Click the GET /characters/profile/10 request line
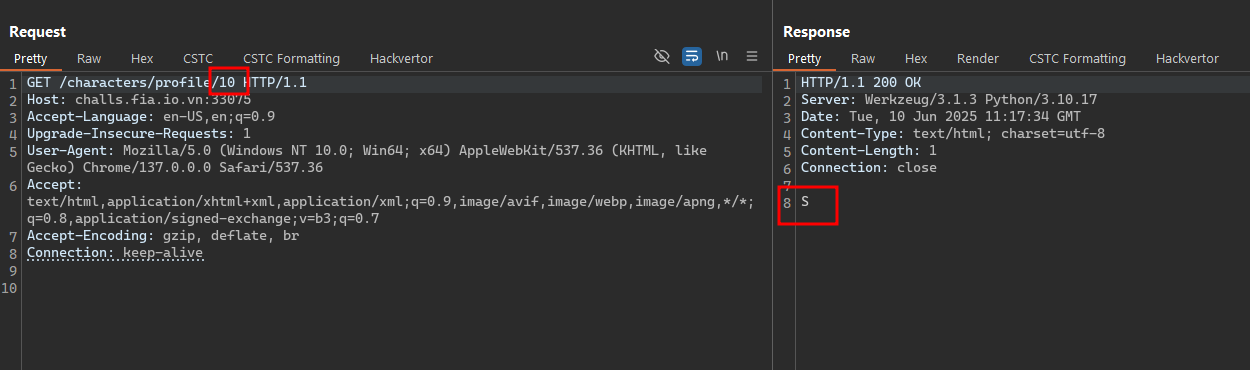Screen dimensions: 1250x370 pyautogui.click(x=166, y=83)
